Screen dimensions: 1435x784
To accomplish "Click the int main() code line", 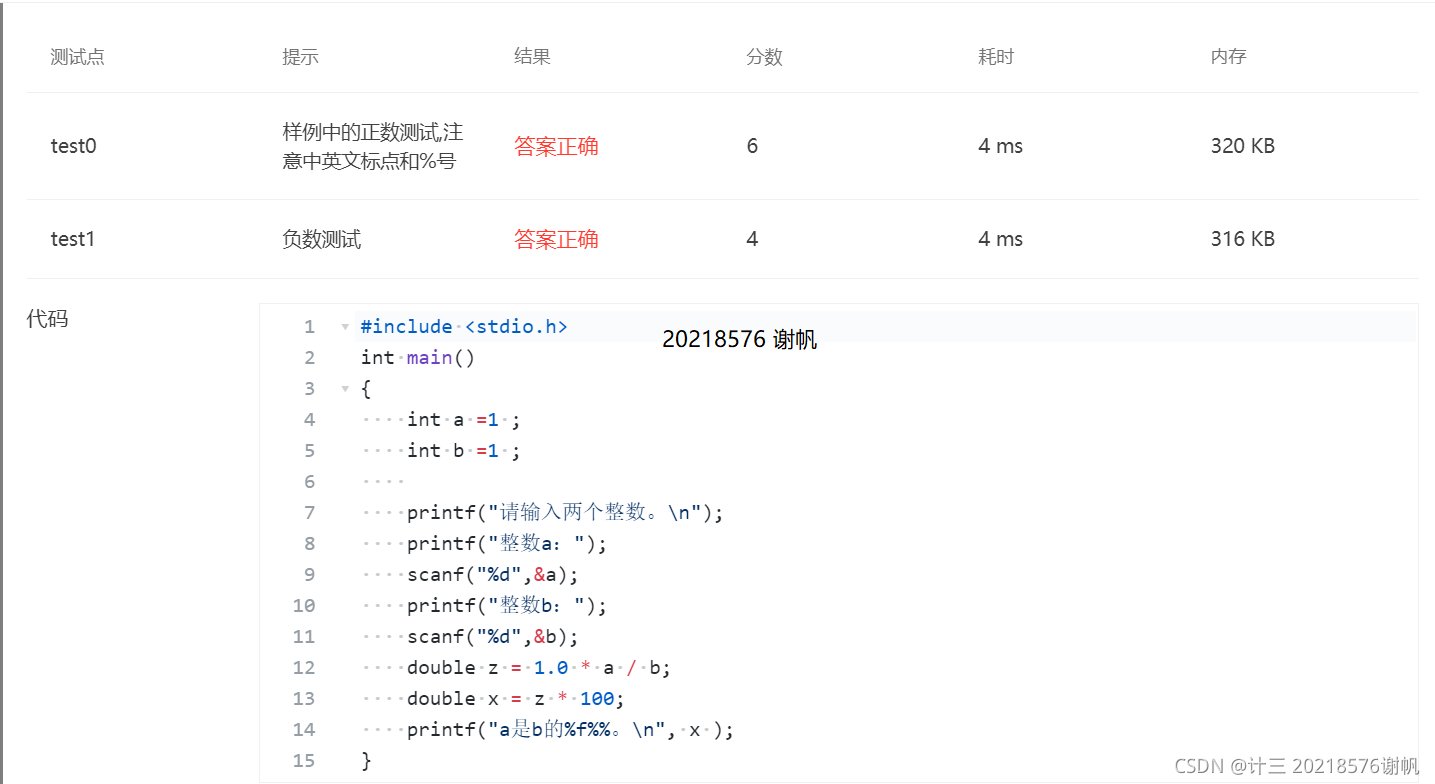I will click(418, 358).
